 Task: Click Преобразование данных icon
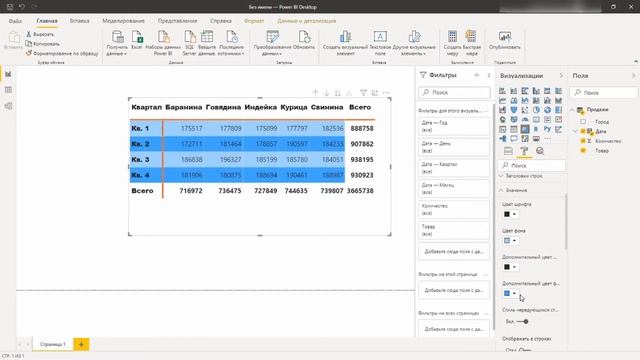pyautogui.click(x=272, y=42)
